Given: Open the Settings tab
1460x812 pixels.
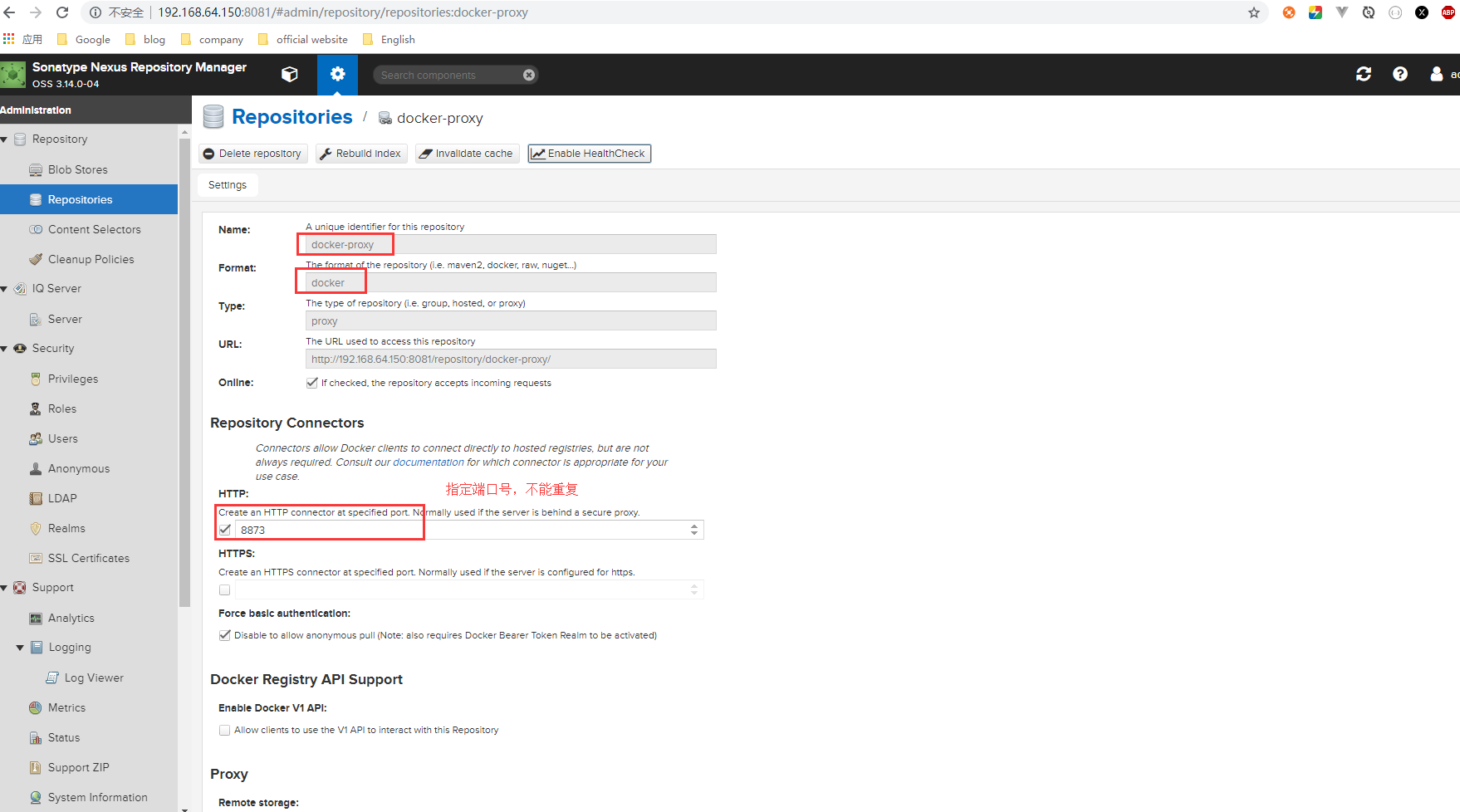Looking at the screenshot, I should (228, 185).
